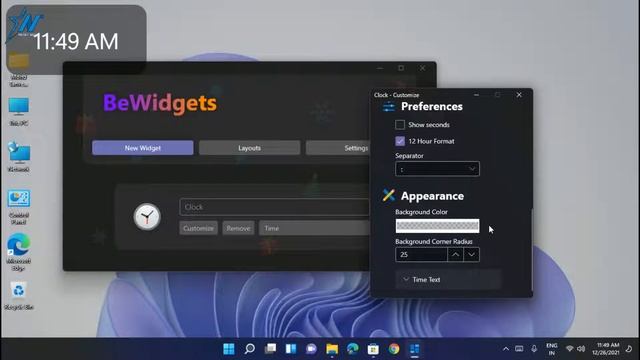
Task: Remove the Clock widget
Action: tap(238, 228)
